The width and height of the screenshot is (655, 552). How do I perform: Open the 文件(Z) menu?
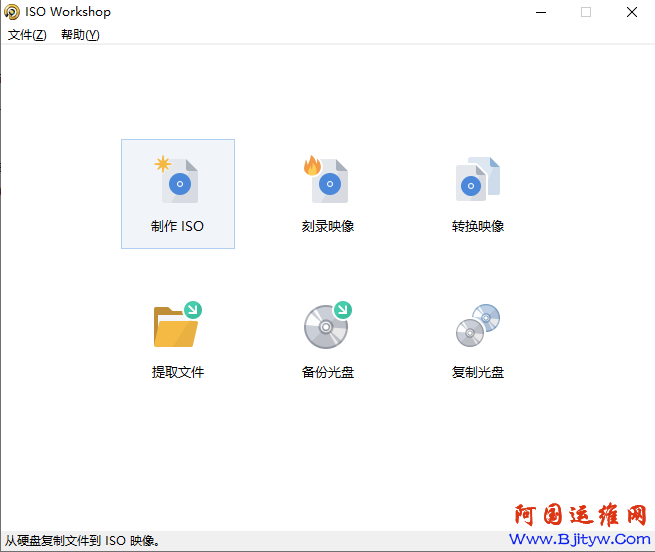coord(27,35)
